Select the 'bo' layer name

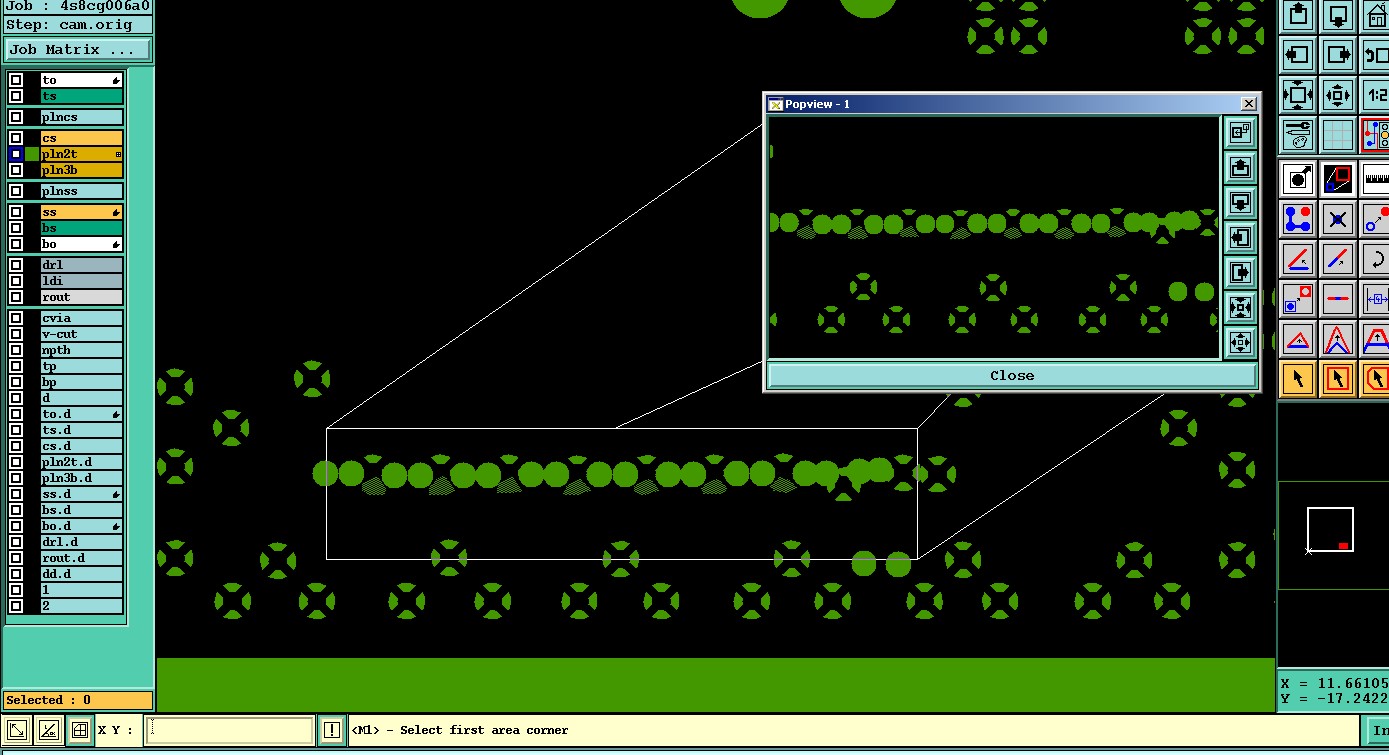click(82, 244)
